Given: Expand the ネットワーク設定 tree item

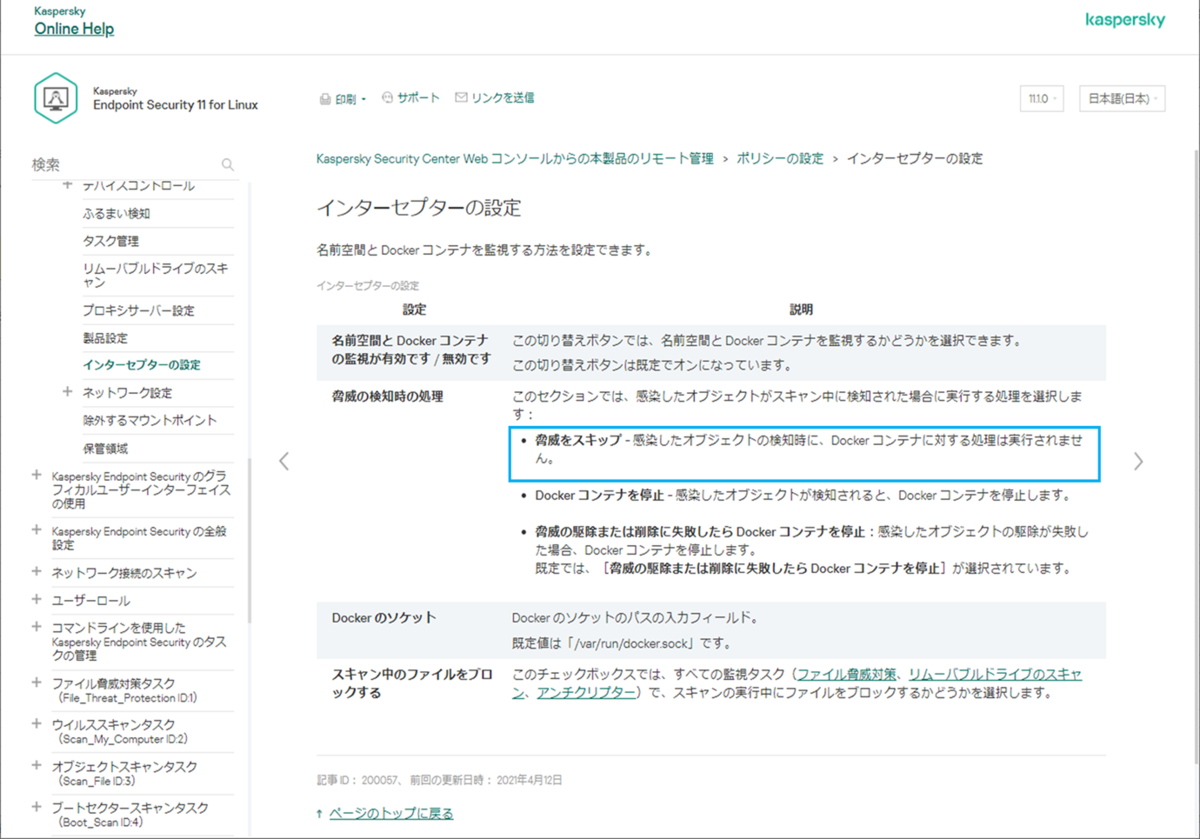Looking at the screenshot, I should click(x=68, y=390).
